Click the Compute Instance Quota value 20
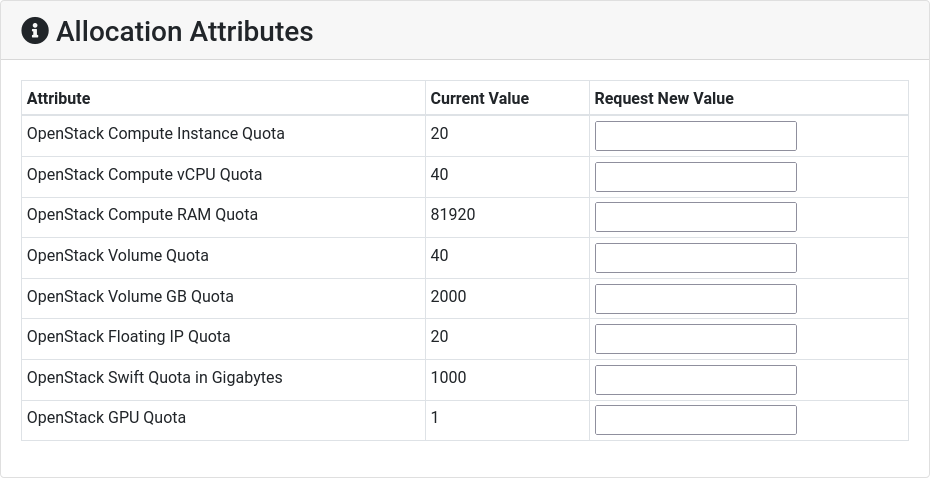Image resolution: width=930 pixels, height=478 pixels. tap(439, 133)
